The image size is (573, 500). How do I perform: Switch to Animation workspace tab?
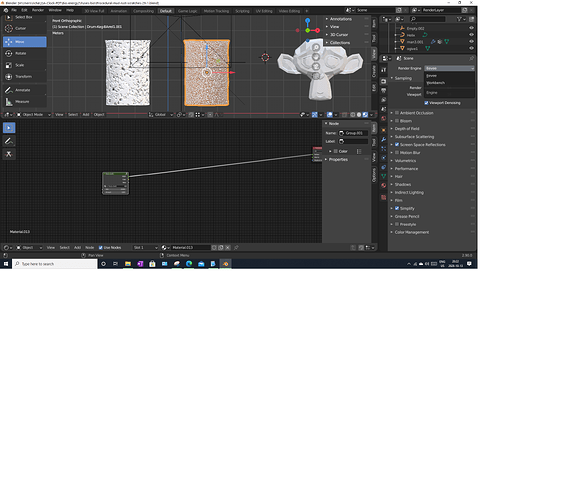click(x=118, y=11)
